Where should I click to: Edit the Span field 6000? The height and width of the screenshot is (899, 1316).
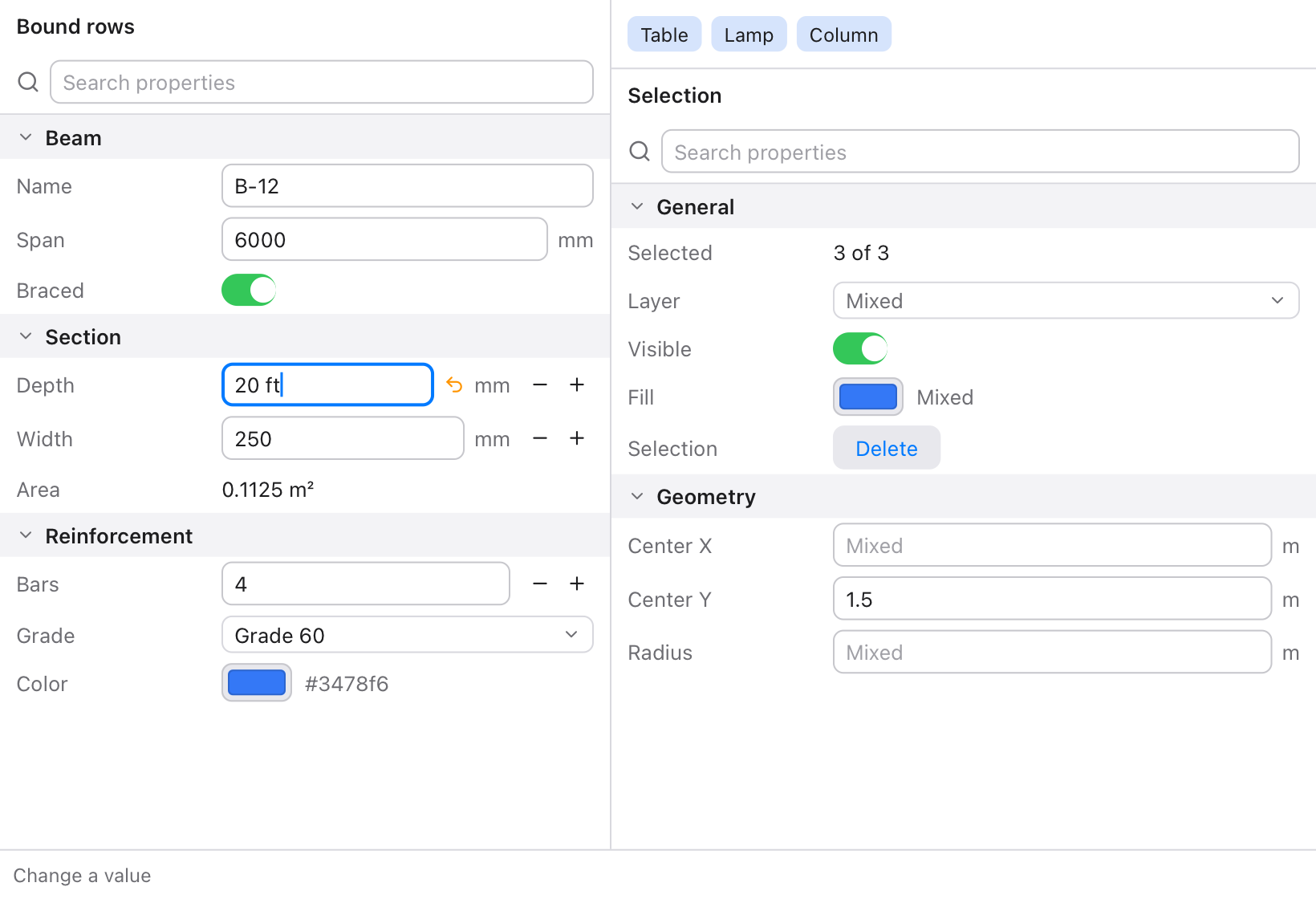(384, 239)
